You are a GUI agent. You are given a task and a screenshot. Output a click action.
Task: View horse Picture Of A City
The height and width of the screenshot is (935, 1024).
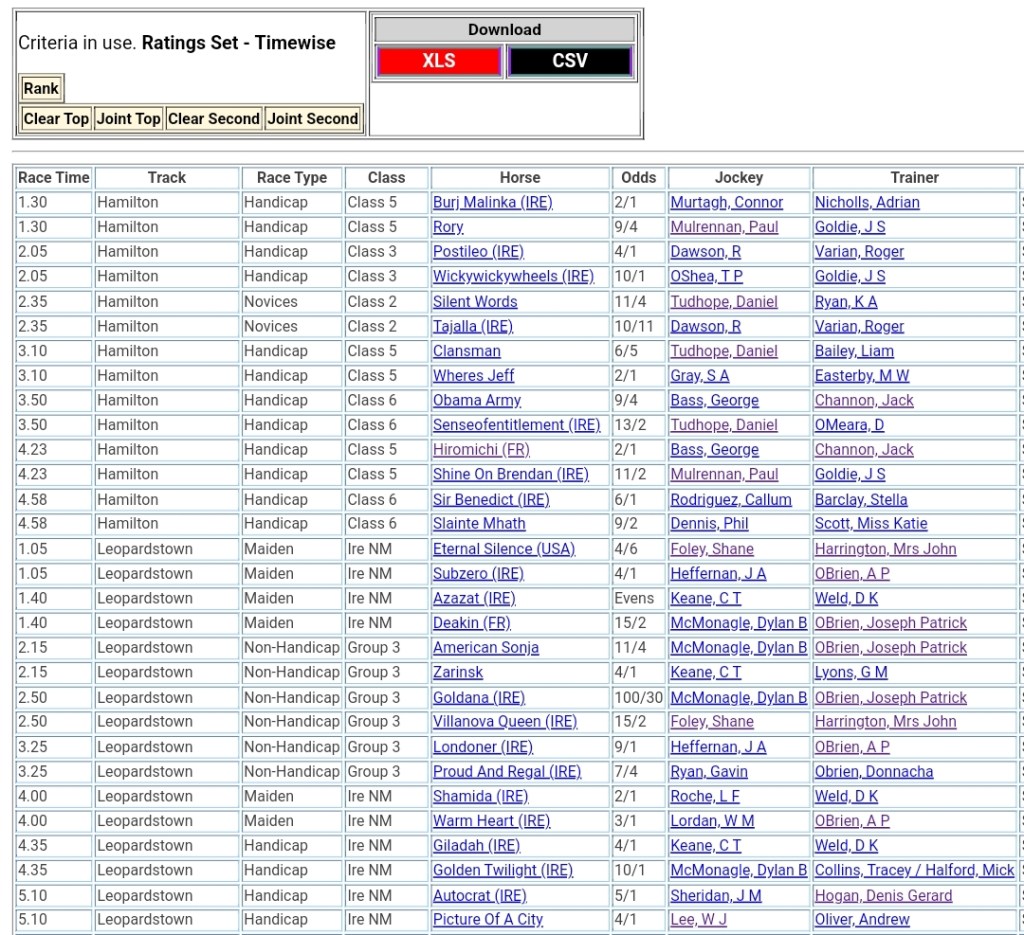(x=487, y=919)
